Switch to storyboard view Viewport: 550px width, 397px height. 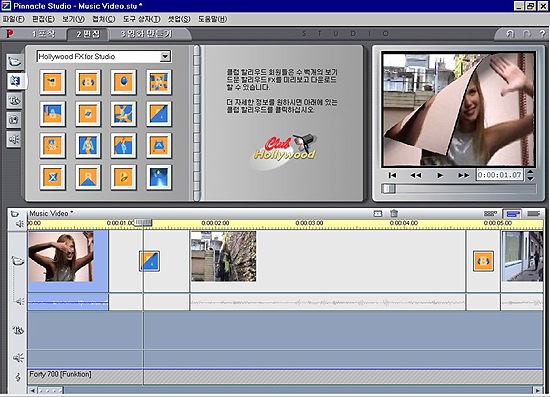490,213
